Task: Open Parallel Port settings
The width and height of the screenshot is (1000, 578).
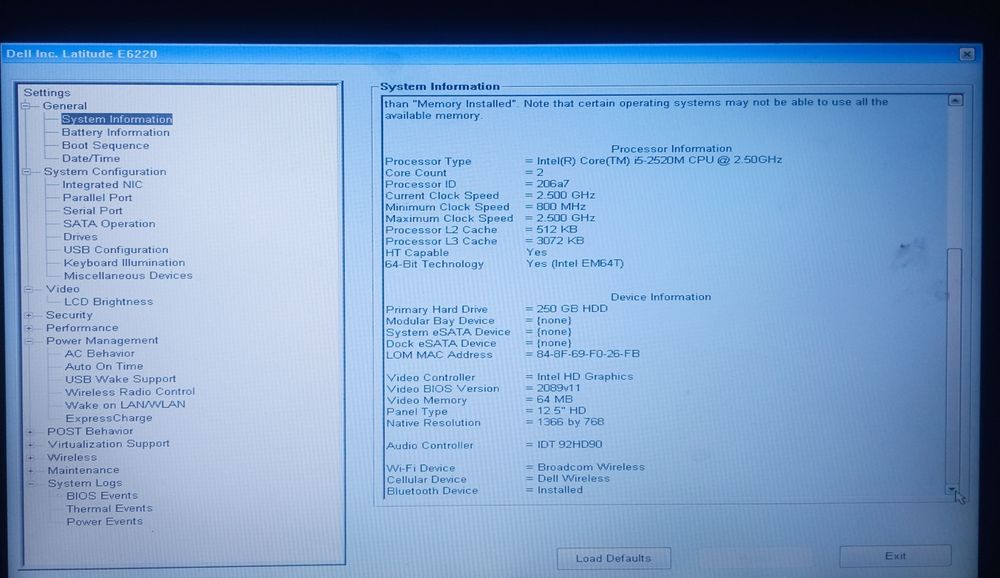Action: coord(98,198)
